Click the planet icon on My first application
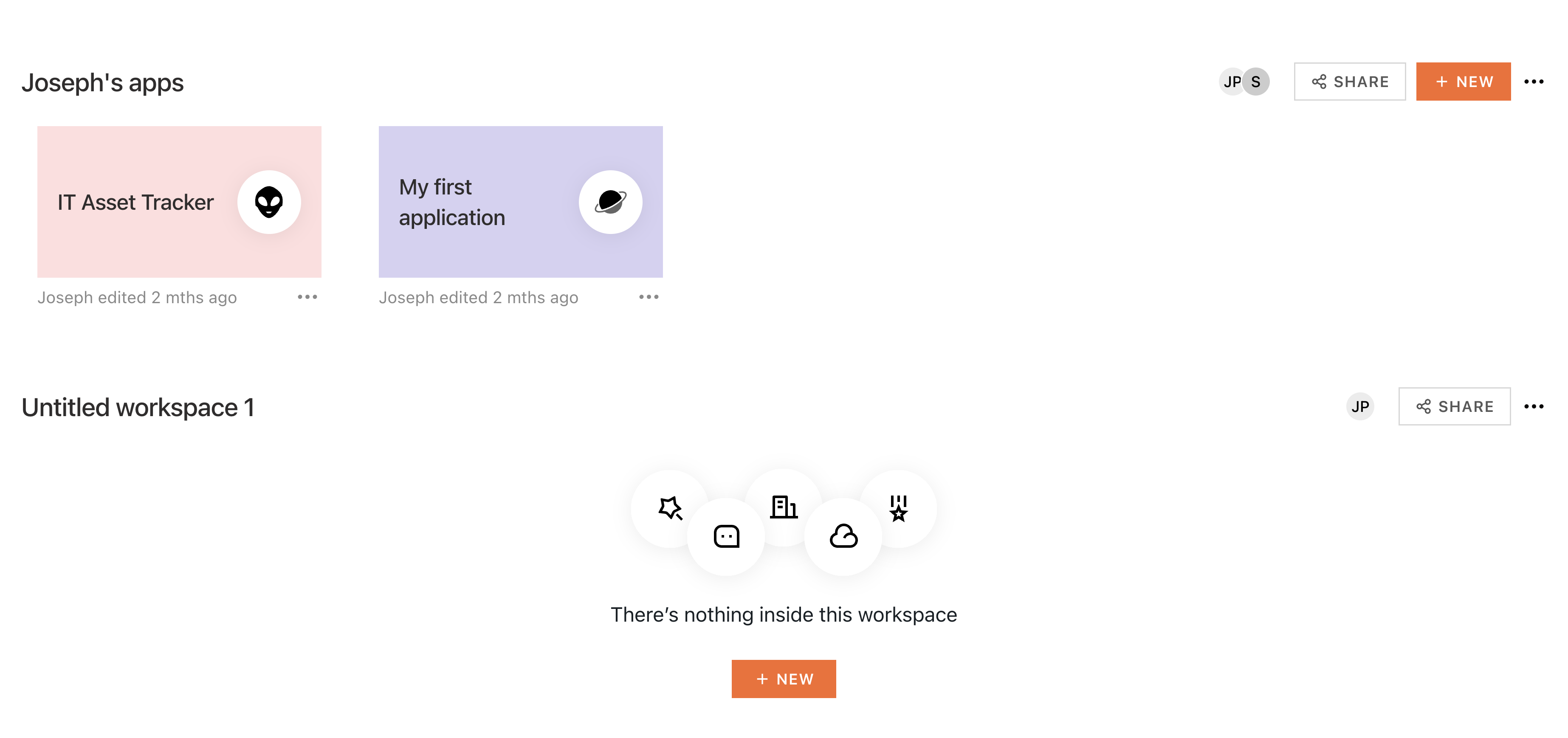Viewport: 1568px width, 738px height. [x=610, y=202]
